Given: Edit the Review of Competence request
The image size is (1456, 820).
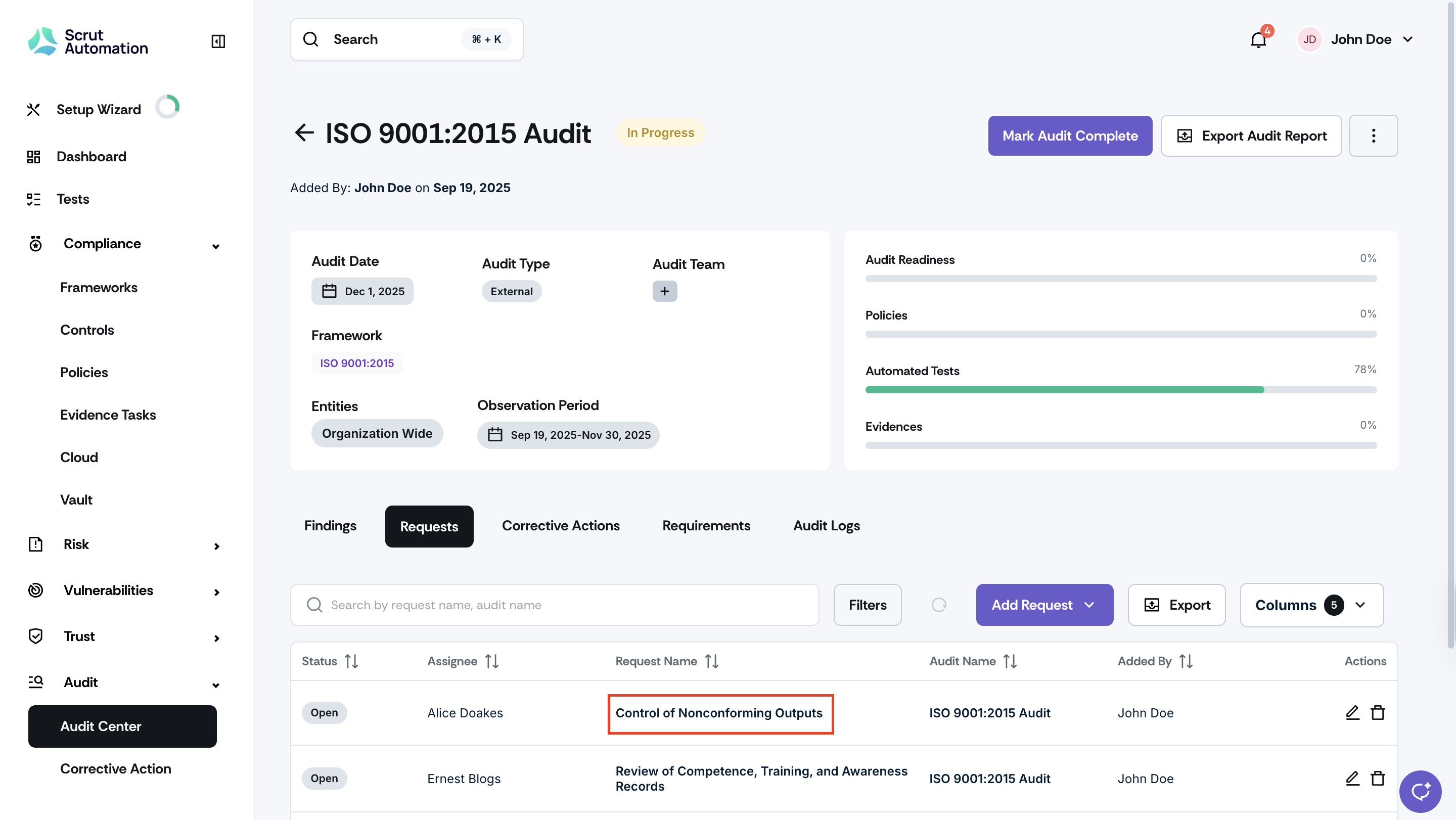Looking at the screenshot, I should [x=1352, y=778].
